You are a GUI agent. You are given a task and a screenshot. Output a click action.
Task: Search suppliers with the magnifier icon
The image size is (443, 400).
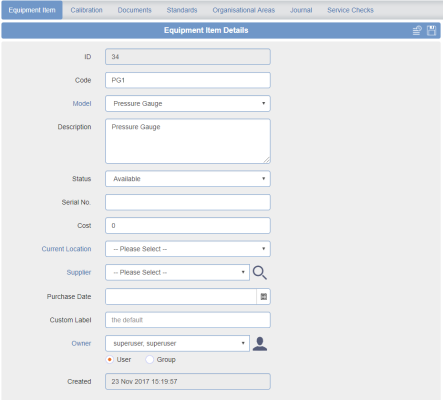(x=260, y=273)
